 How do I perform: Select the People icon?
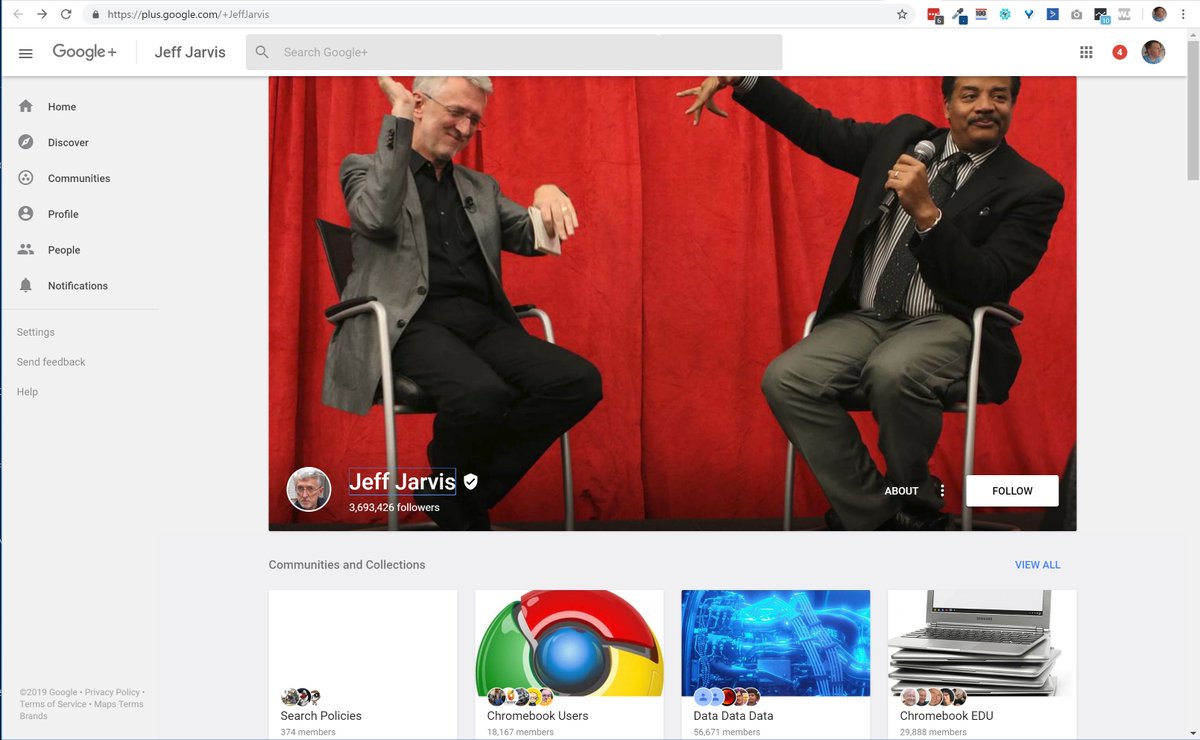pyautogui.click(x=26, y=249)
